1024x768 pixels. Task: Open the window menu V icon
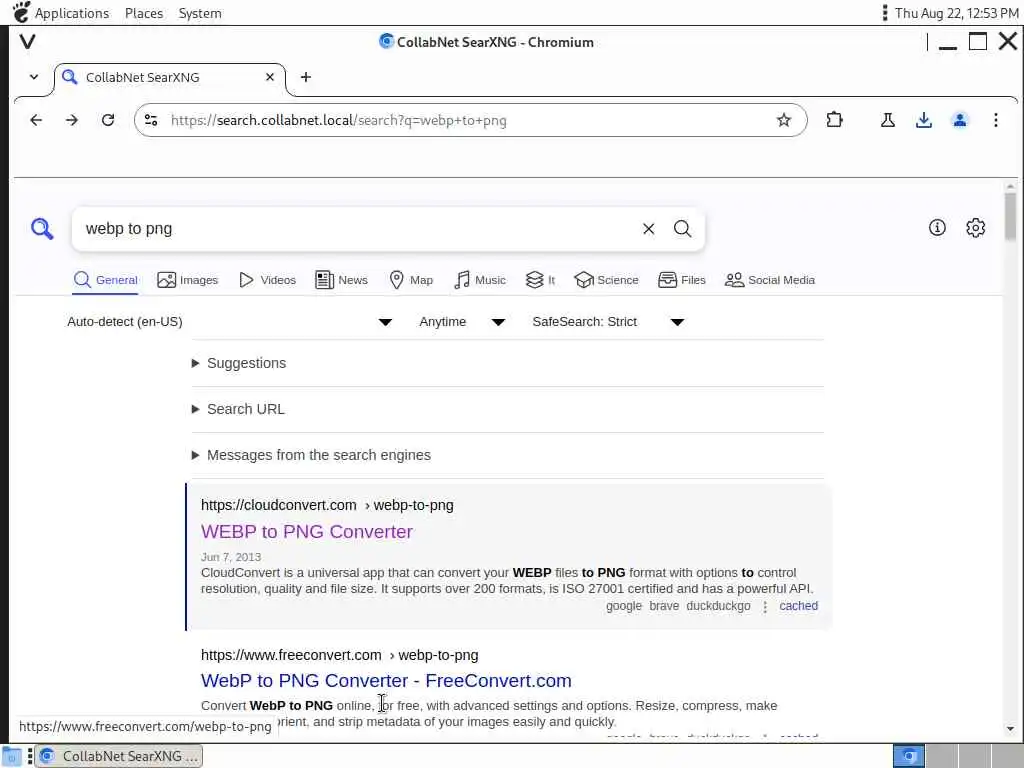[x=27, y=42]
